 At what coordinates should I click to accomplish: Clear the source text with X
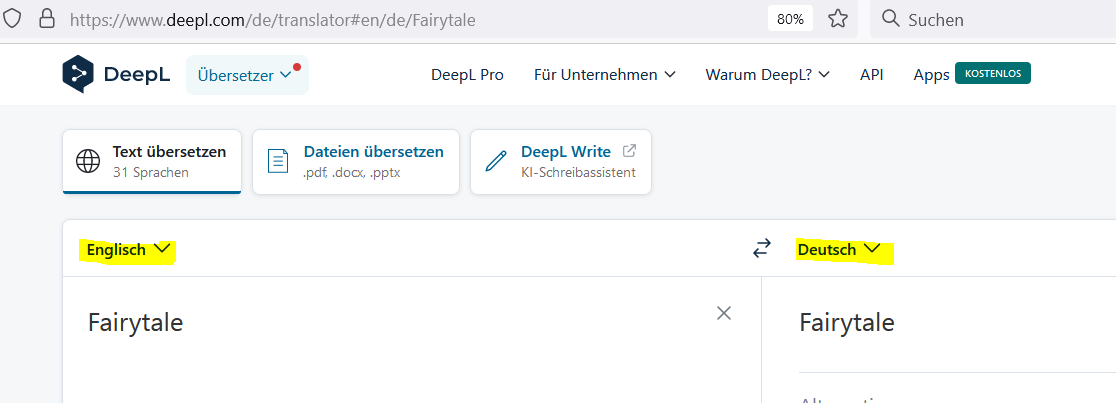coord(724,313)
